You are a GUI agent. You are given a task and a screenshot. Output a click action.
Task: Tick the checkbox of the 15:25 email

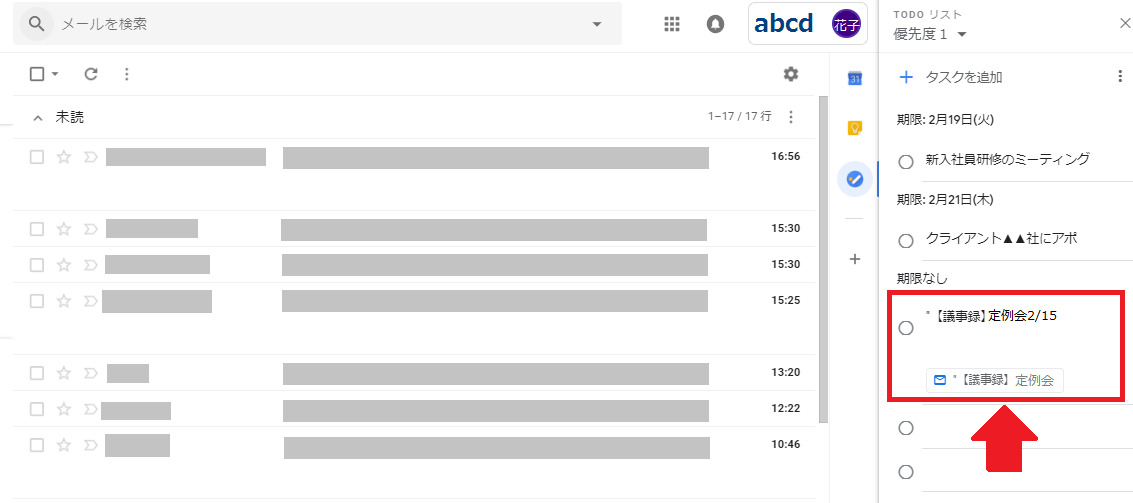pyautogui.click(x=37, y=301)
